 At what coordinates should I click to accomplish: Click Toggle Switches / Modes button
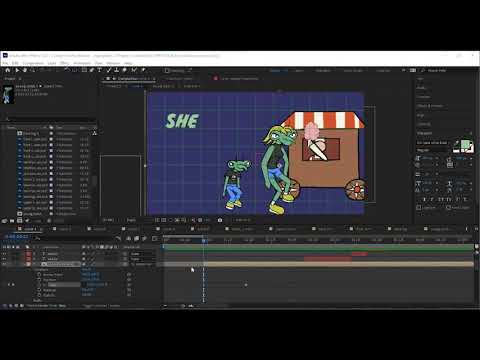point(102,305)
